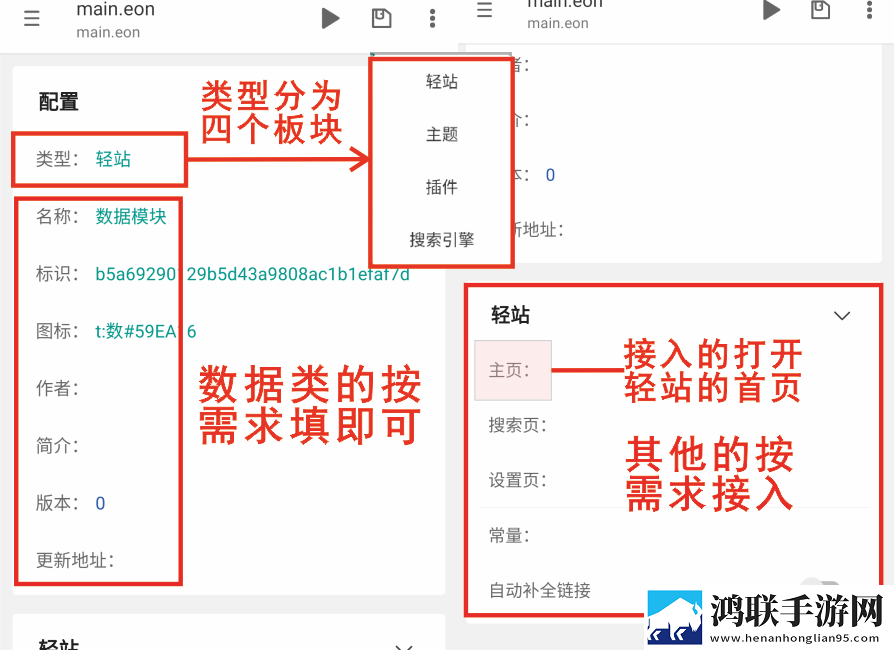Edit the 版本 value 0 in left config

pyautogui.click(x=100, y=503)
